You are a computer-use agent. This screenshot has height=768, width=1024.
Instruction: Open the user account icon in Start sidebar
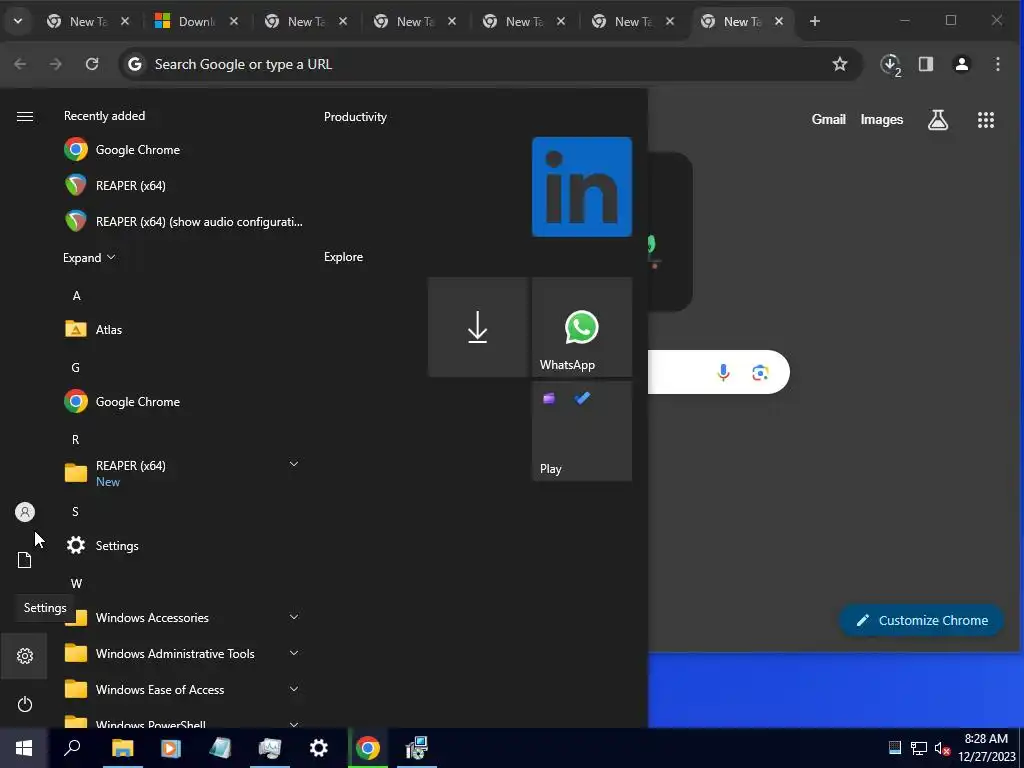[25, 512]
